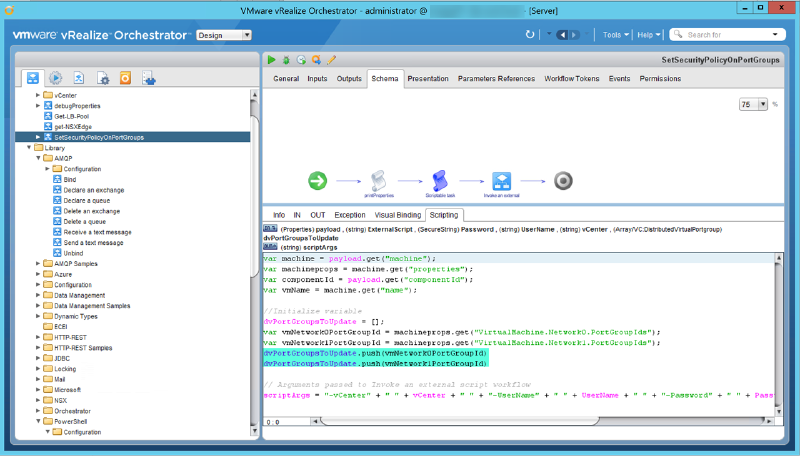Open the Packages view icon
800x456 pixels.
149,78
